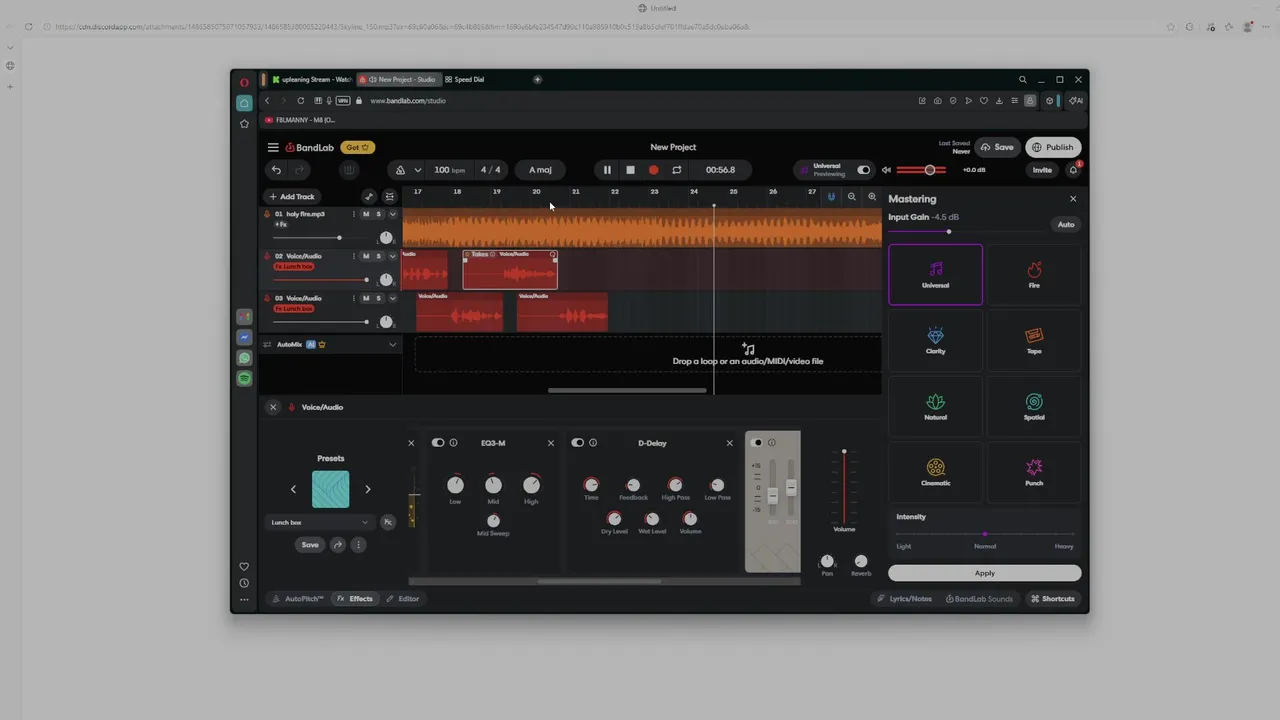Image resolution: width=1280 pixels, height=720 pixels.
Task: Select the Fire mastering preset
Action: [x=1034, y=274]
